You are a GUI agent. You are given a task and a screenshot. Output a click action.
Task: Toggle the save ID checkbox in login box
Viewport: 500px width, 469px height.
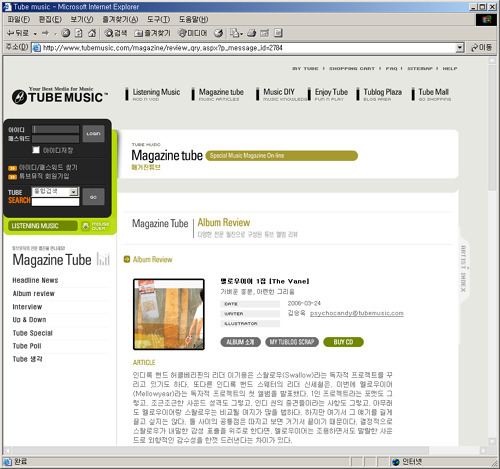pos(36,150)
